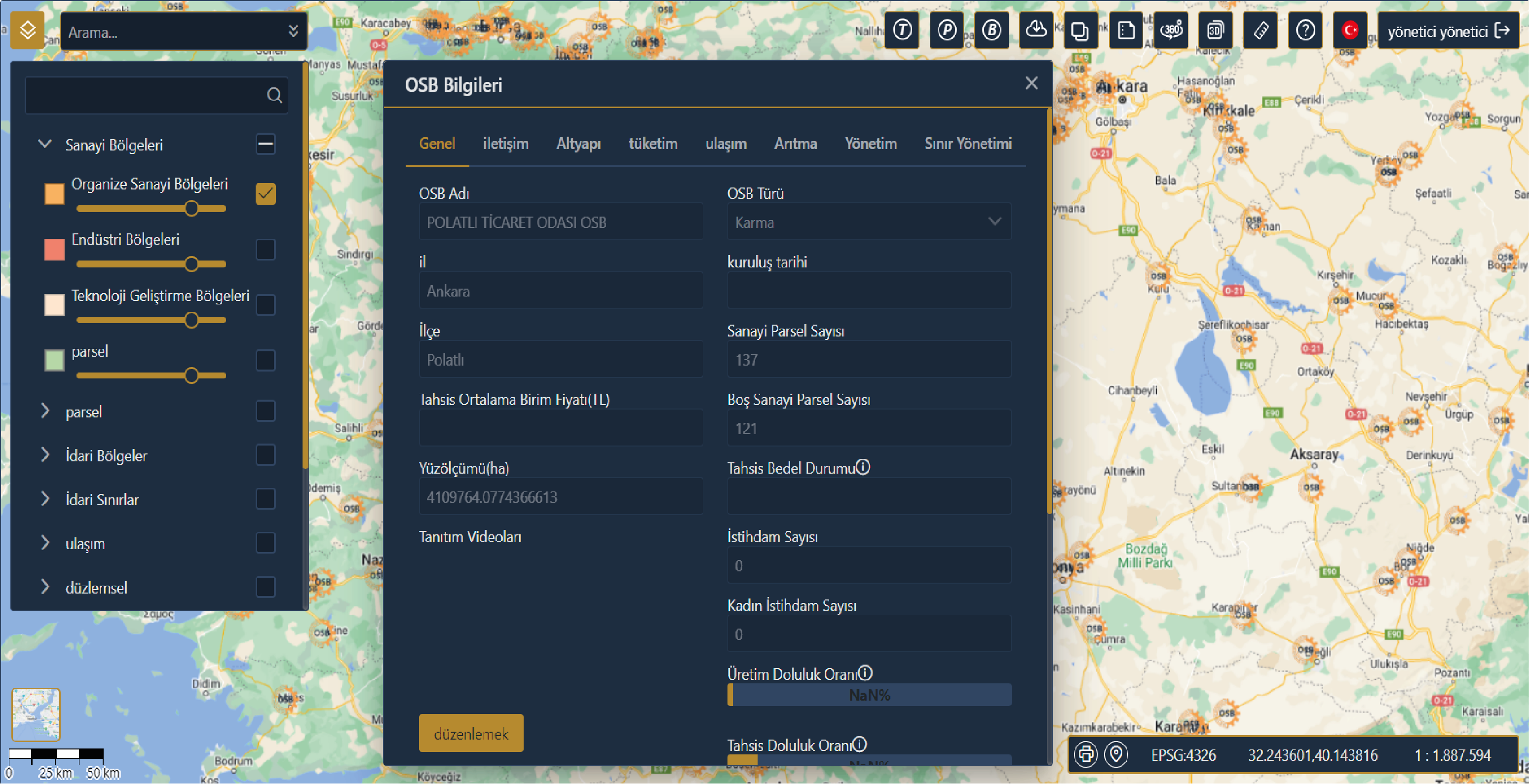The height and width of the screenshot is (784, 1529).
Task: Enable the Endüstri Bölgeleri layer
Action: click(266, 249)
